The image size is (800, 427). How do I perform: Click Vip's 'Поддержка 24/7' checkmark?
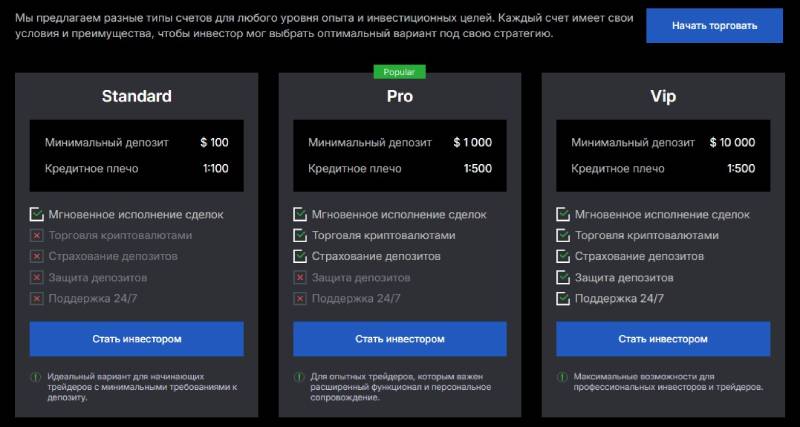point(562,299)
